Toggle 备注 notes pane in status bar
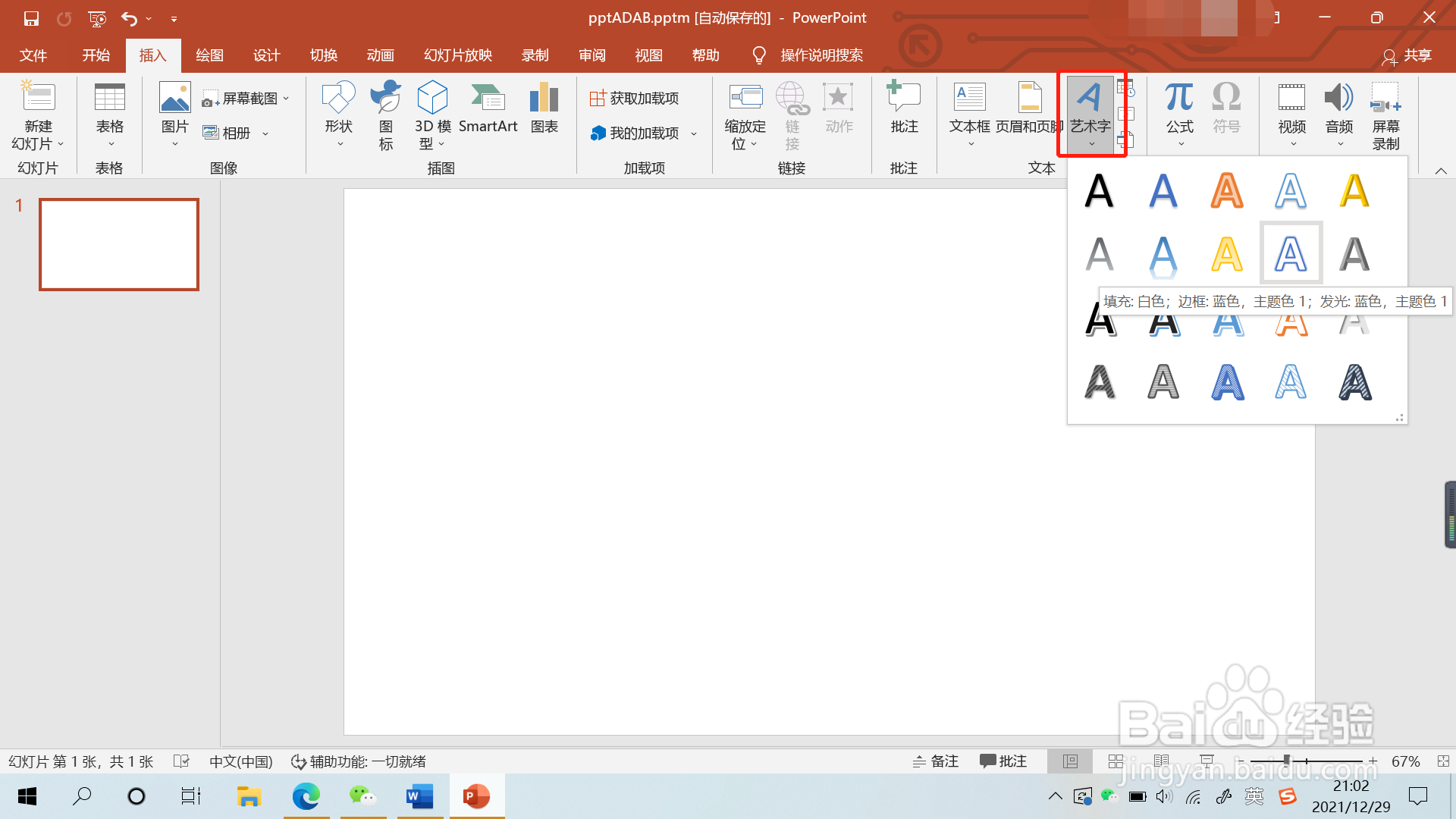Viewport: 1456px width, 819px height. pos(936,761)
